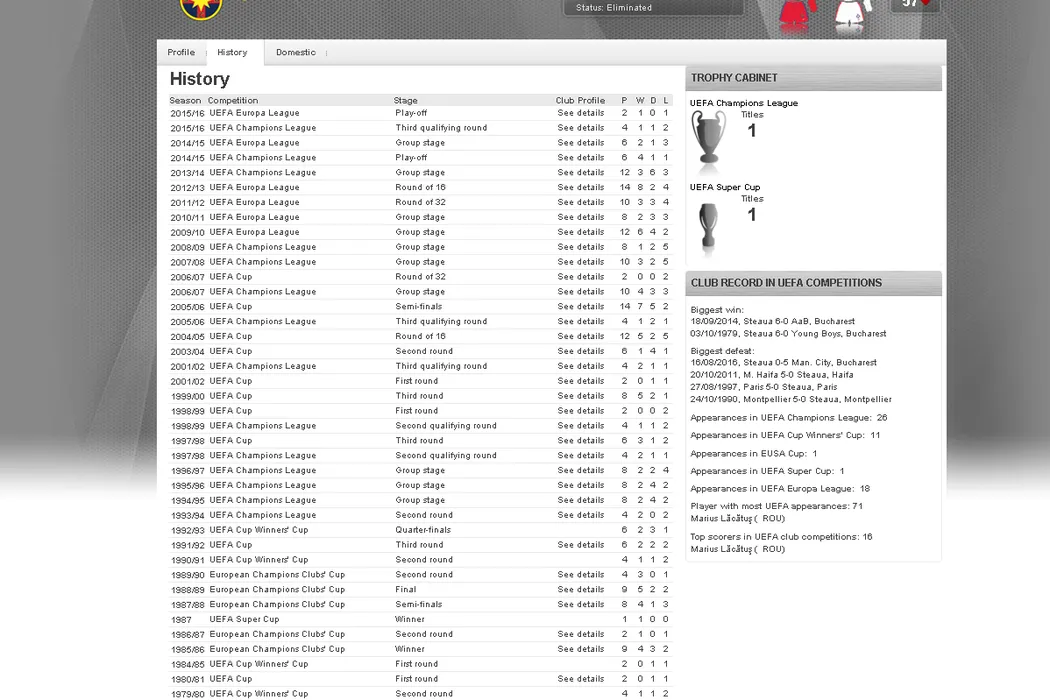This screenshot has width=1050, height=700.
Task: Click the UEFA Champions League trophy image
Action: pyautogui.click(x=708, y=136)
